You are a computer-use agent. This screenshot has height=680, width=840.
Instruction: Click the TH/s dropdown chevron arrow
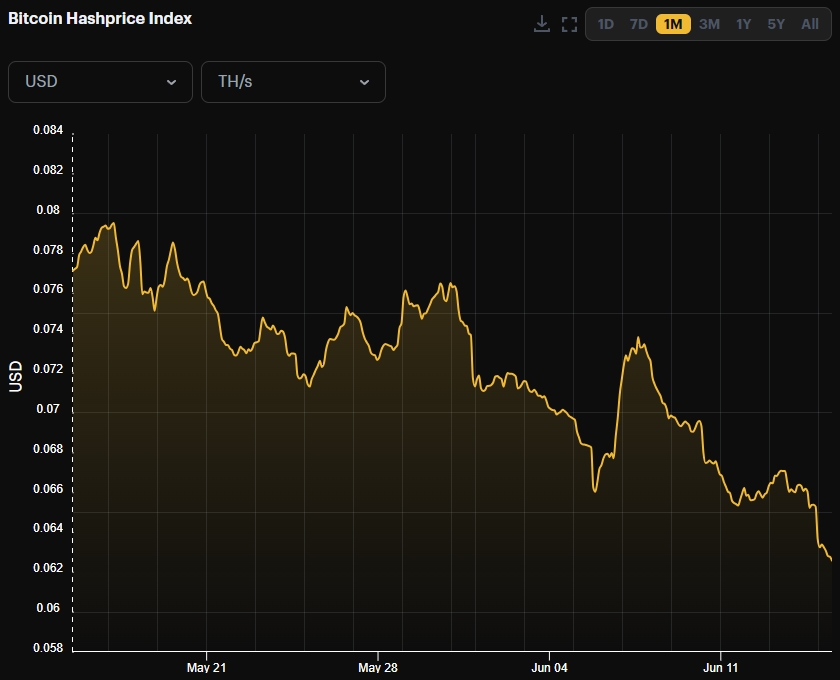[x=364, y=82]
